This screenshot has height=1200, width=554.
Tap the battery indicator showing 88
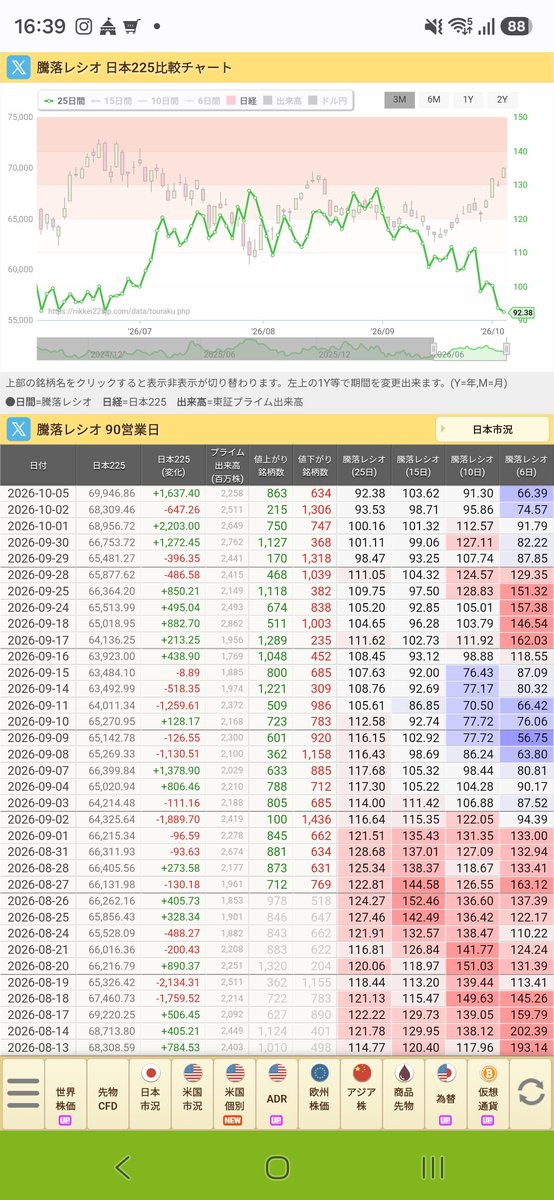click(x=516, y=26)
